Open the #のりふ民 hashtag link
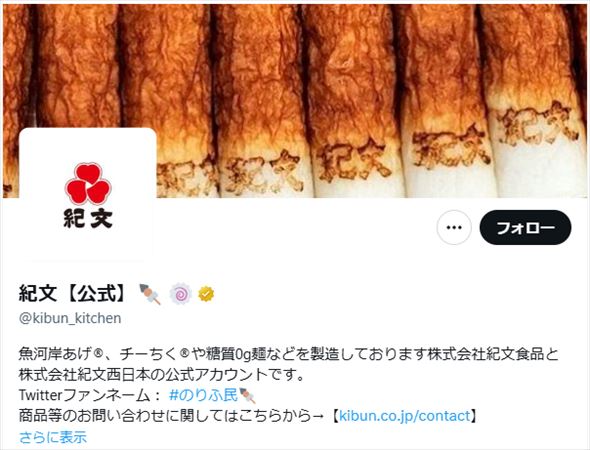This screenshot has width=590, height=450. [204, 395]
